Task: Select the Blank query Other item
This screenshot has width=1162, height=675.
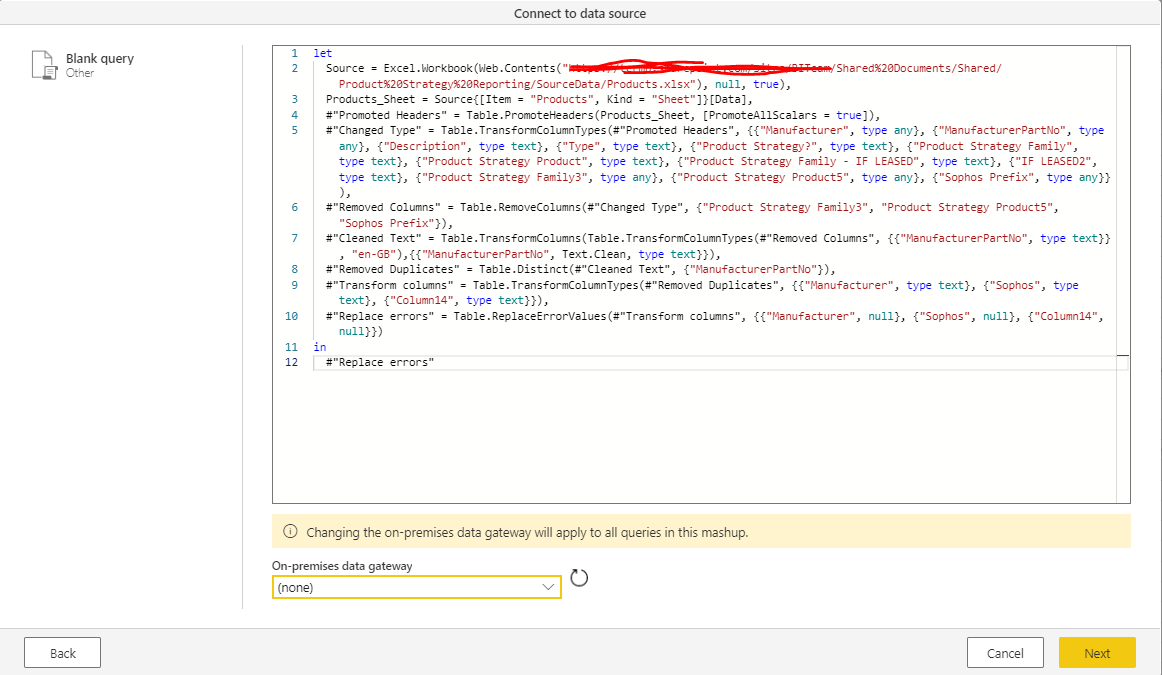Action: coord(83,64)
